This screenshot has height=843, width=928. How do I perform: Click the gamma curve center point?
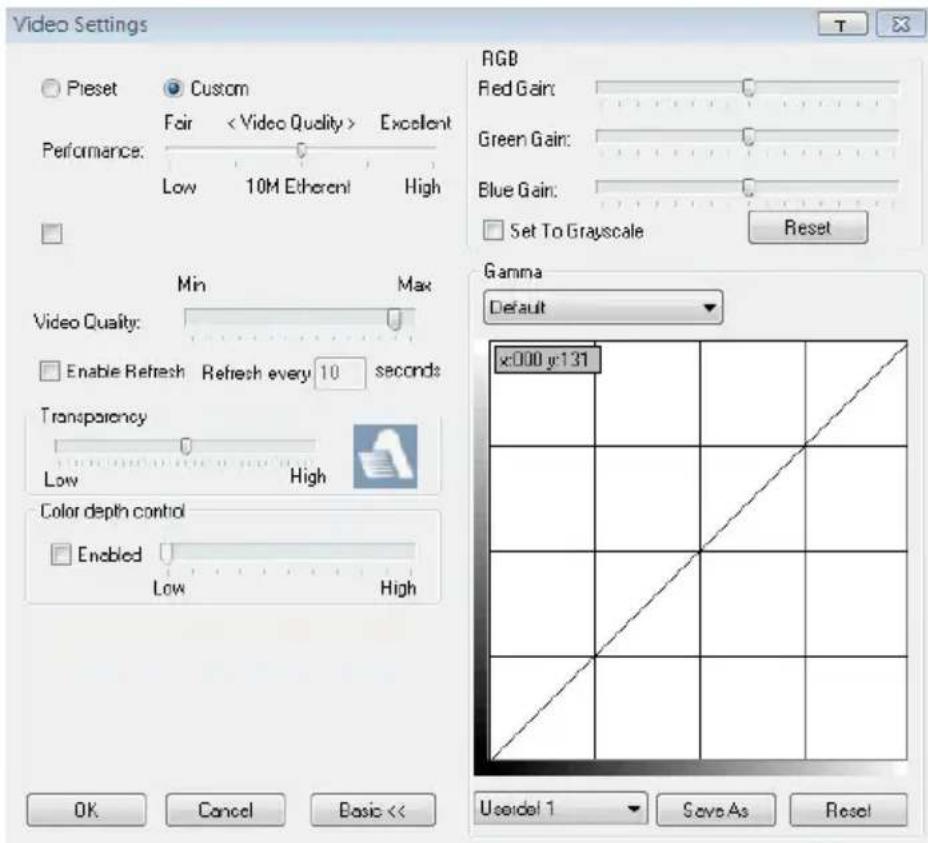tap(700, 551)
